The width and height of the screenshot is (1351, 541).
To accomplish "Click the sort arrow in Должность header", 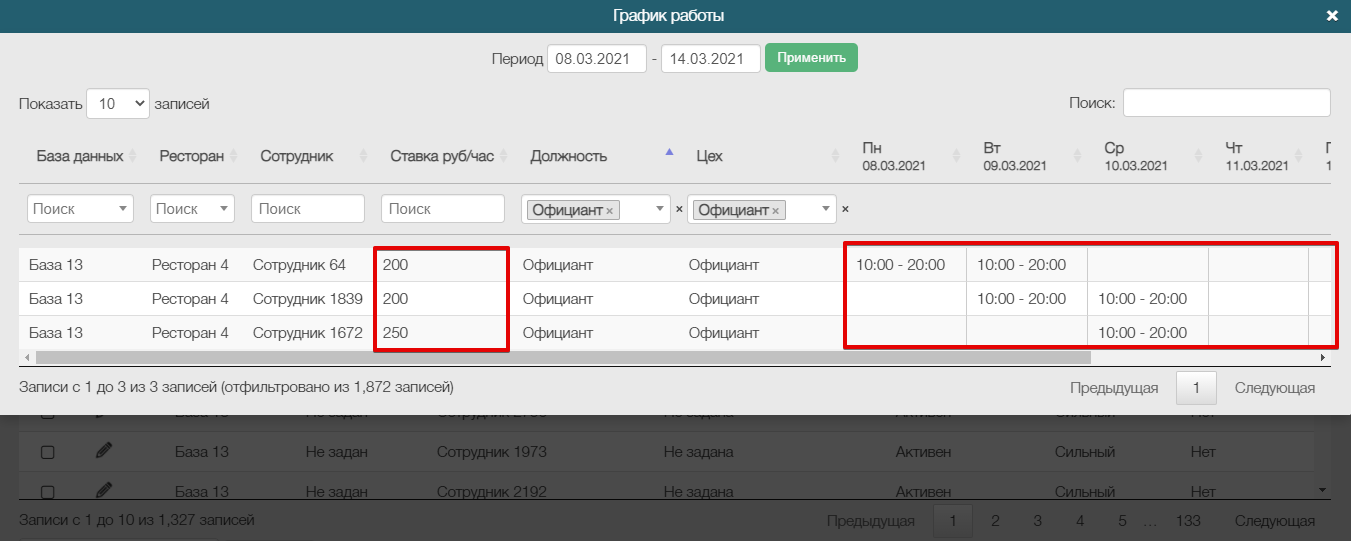I will (669, 153).
